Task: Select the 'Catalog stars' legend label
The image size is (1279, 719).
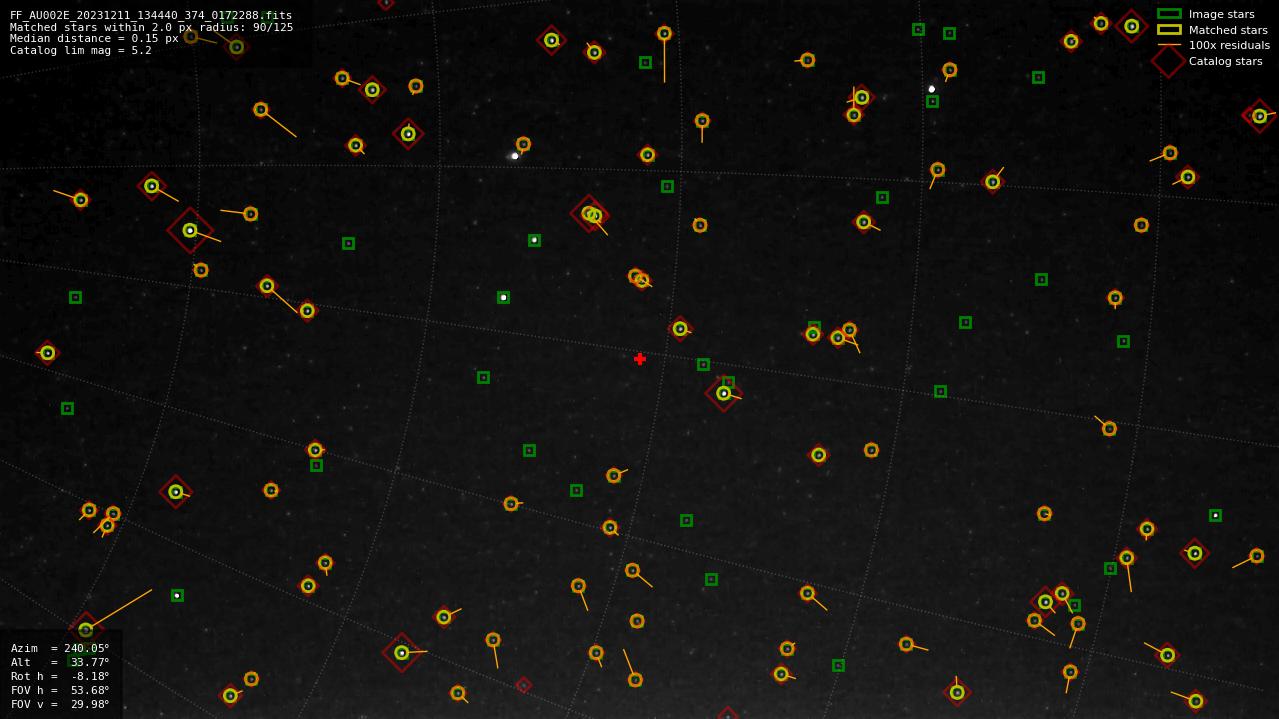Action: pos(1225,61)
